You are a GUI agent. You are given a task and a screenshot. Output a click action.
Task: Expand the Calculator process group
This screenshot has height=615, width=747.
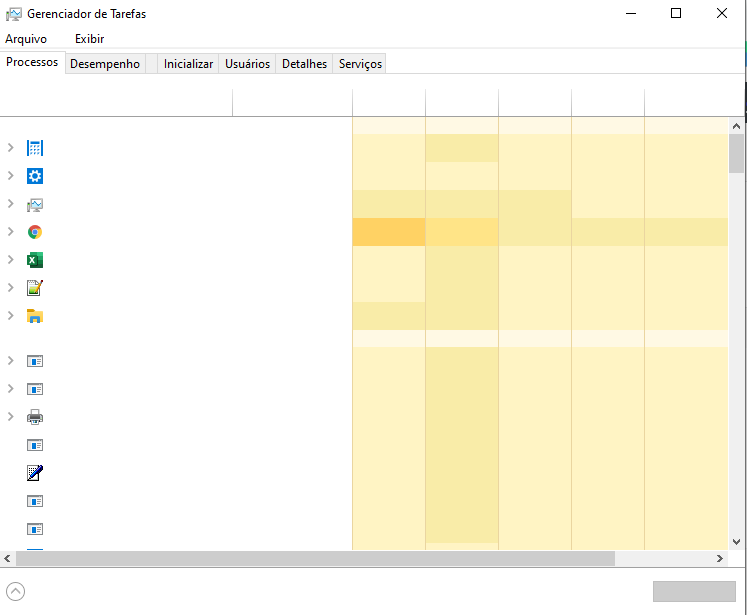click(10, 148)
